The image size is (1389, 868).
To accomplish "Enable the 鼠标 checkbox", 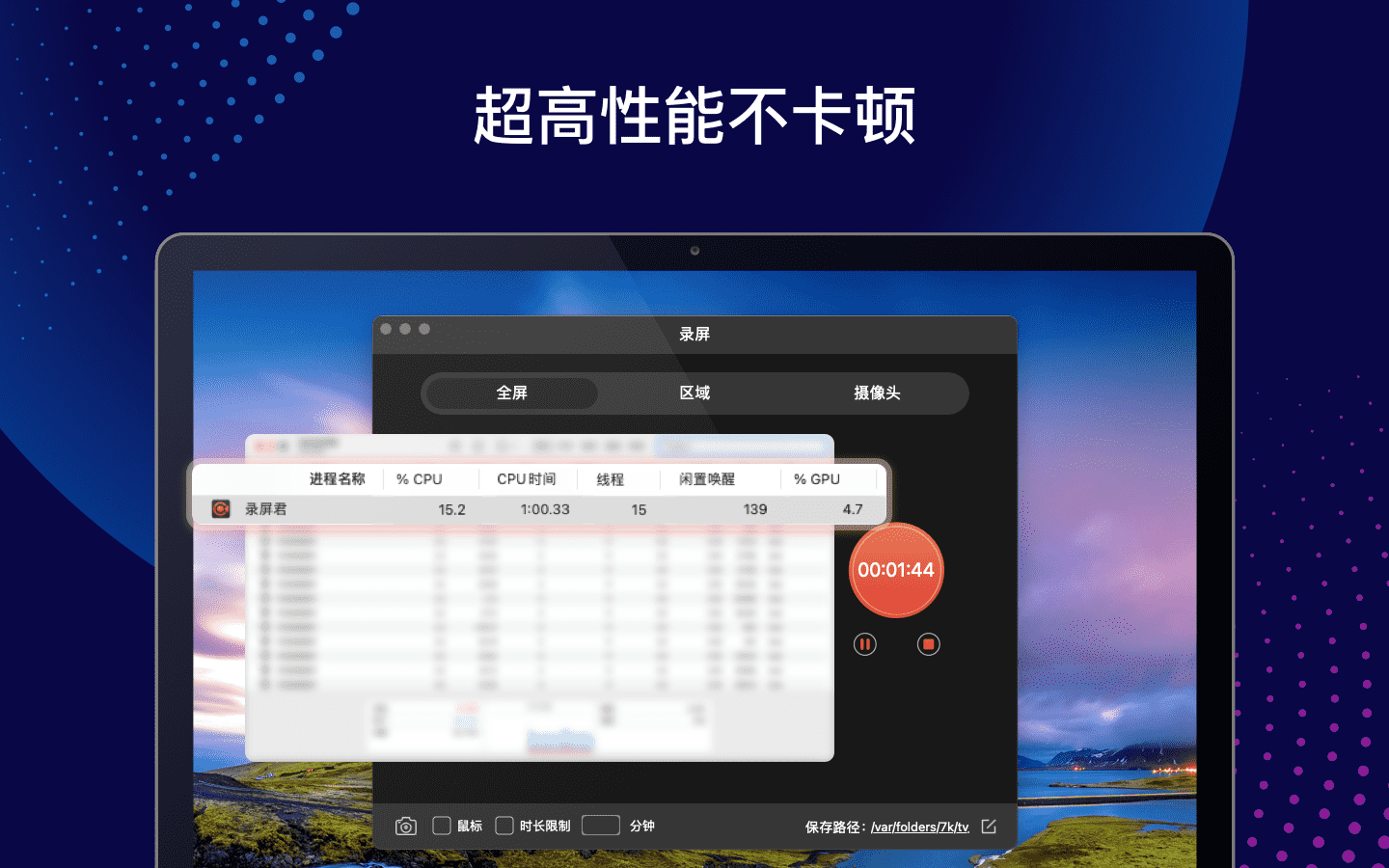I will [442, 826].
